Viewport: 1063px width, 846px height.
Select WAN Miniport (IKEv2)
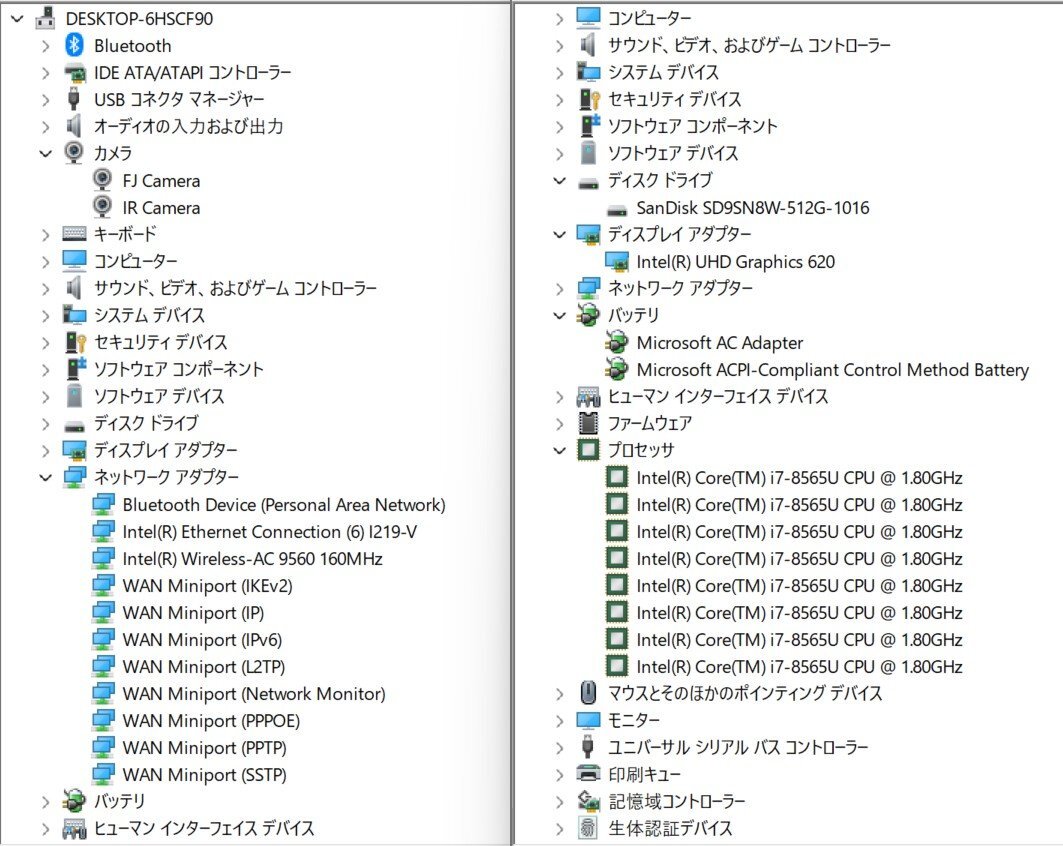coord(207,586)
